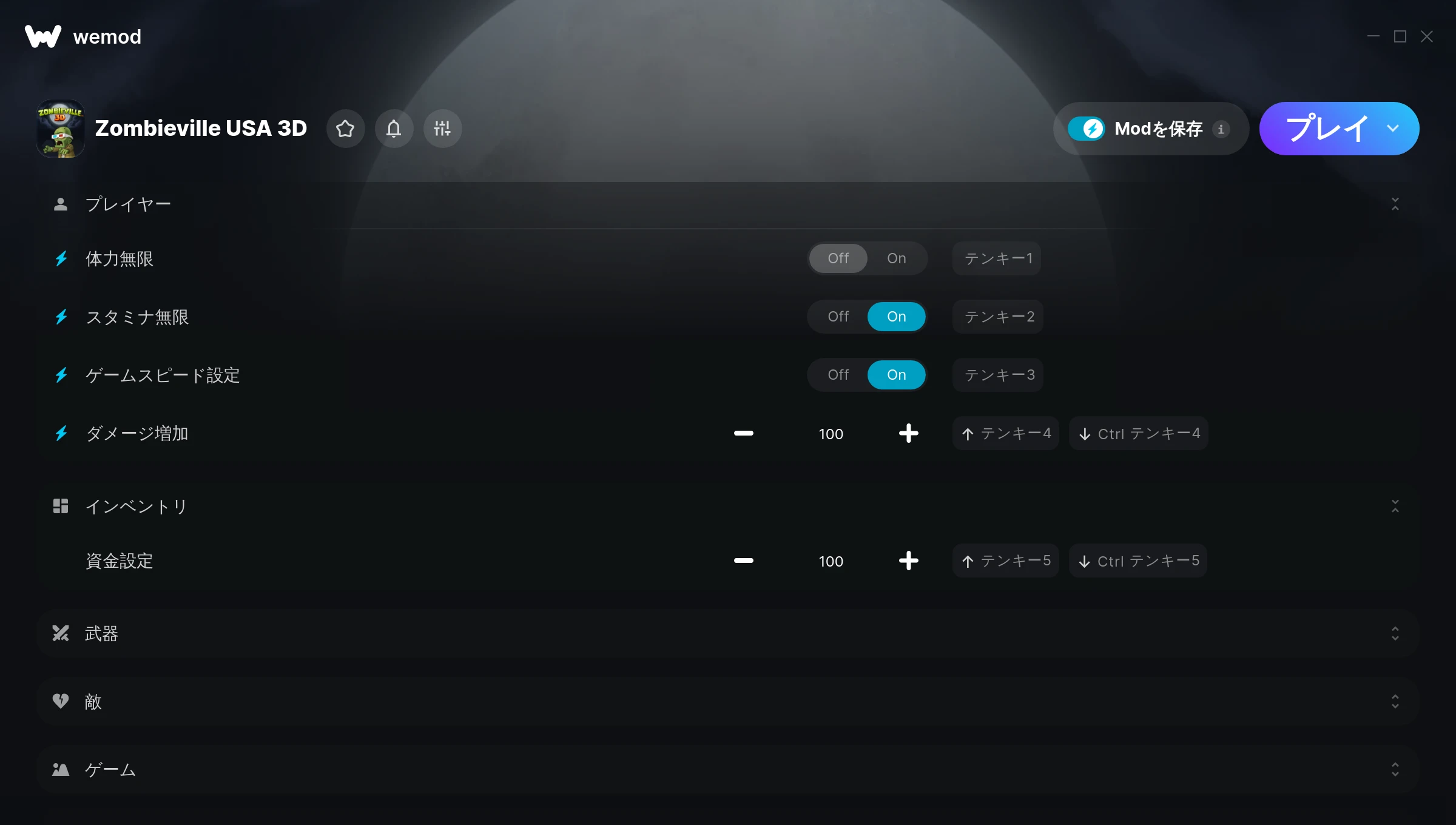Screen dimensions: 1456x825
Task: Toggle the Modを保存 switch
Action: tap(1086, 129)
